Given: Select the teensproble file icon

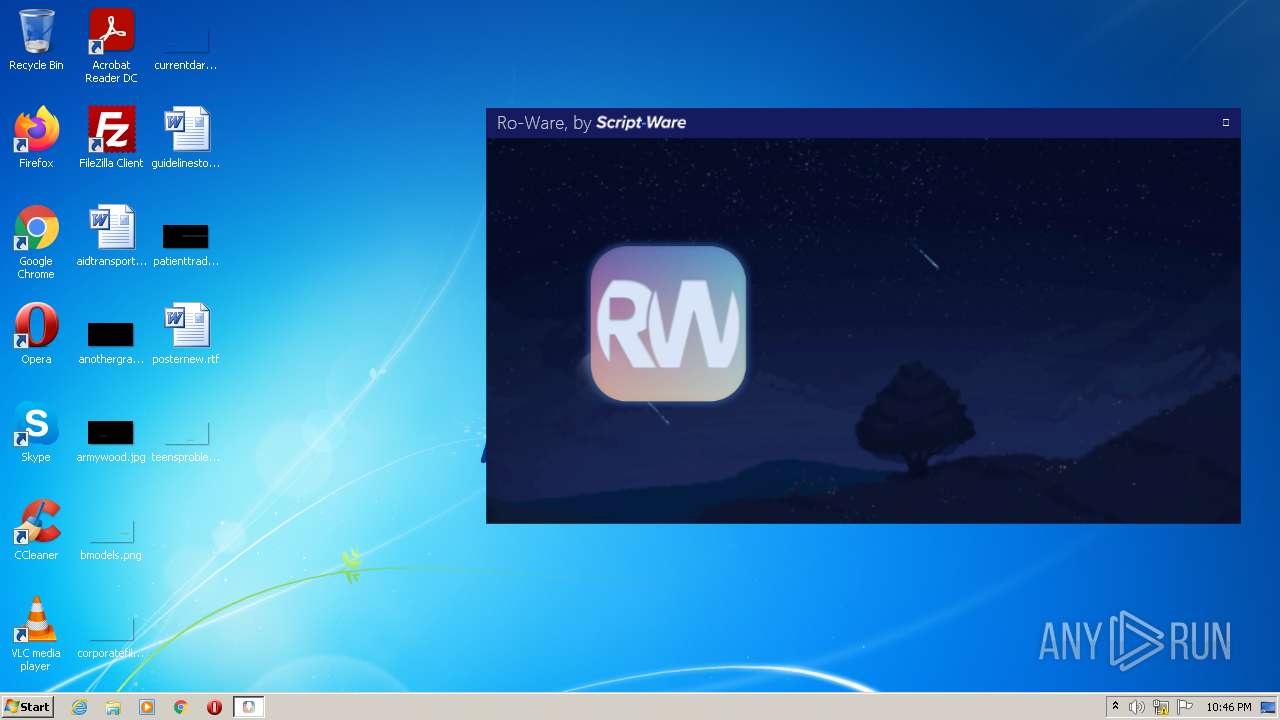Looking at the screenshot, I should point(186,440).
